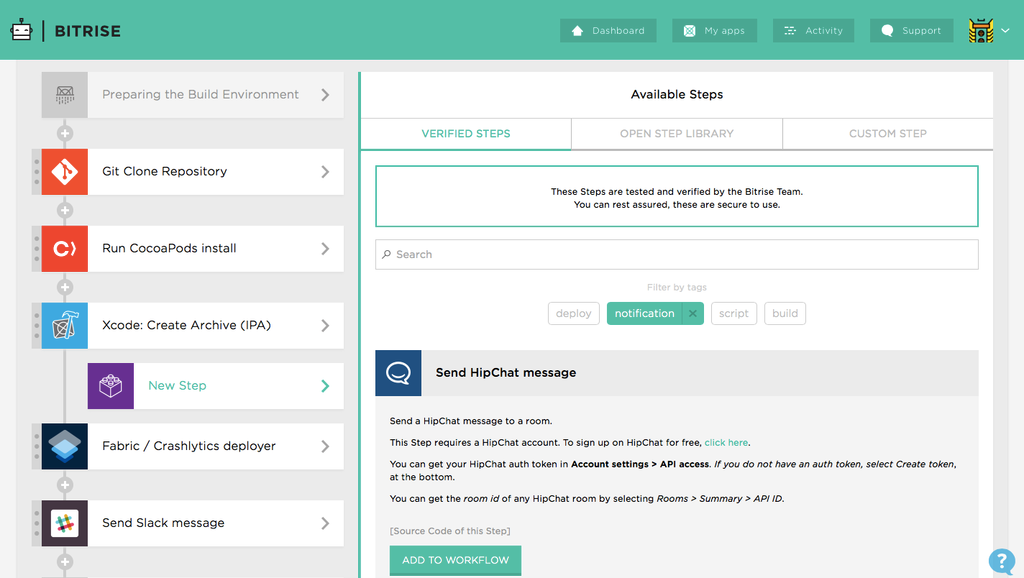
Task: Focus the steps Search field
Action: (677, 255)
